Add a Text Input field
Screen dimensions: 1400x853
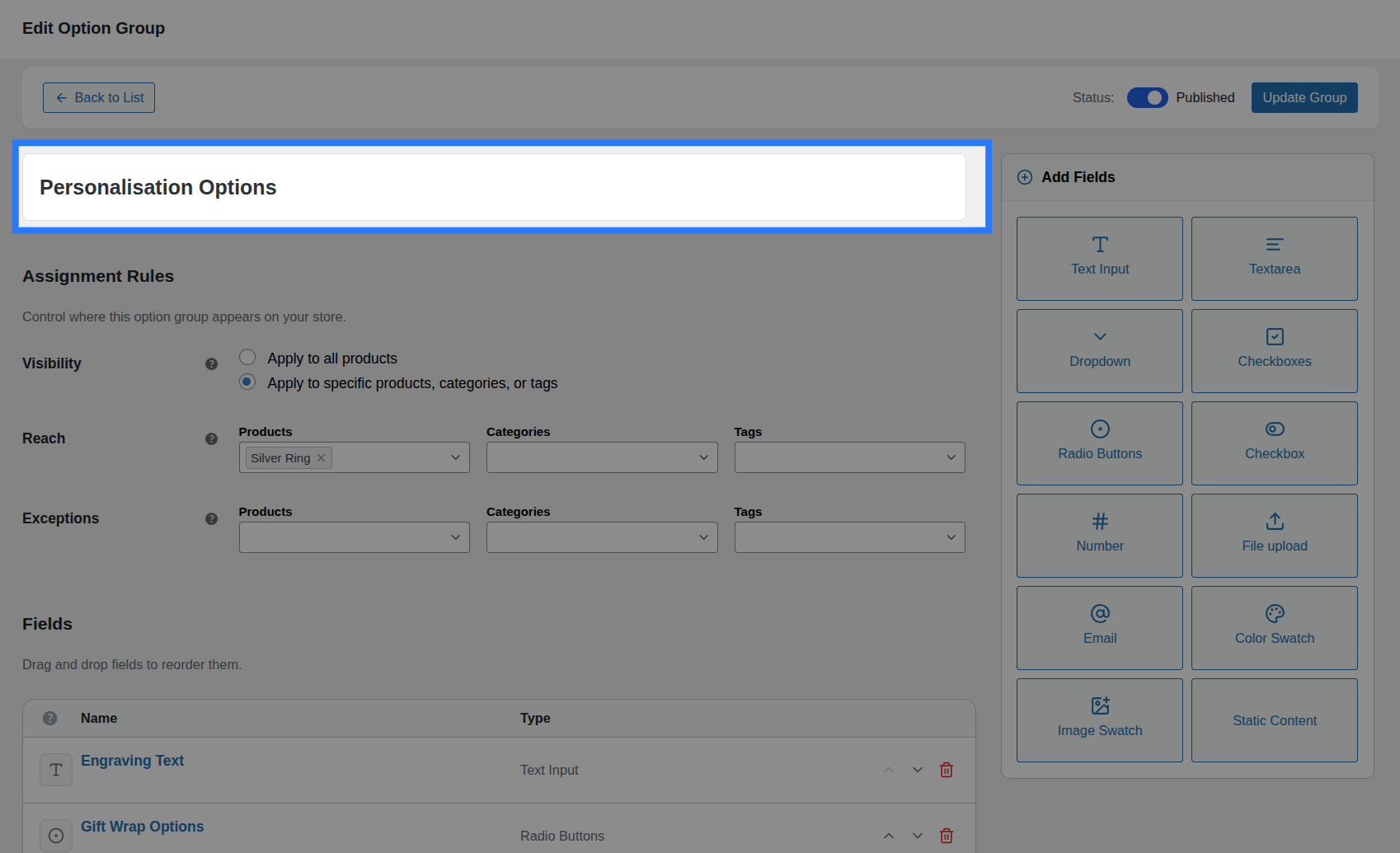[1099, 259]
